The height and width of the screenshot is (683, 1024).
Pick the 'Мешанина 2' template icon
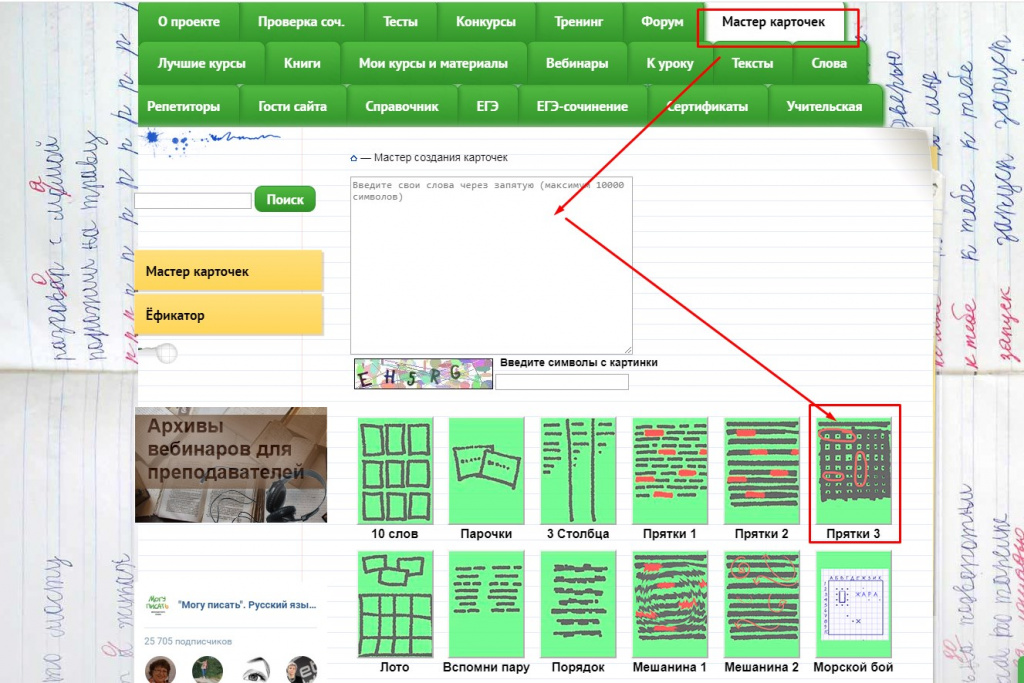pos(761,605)
